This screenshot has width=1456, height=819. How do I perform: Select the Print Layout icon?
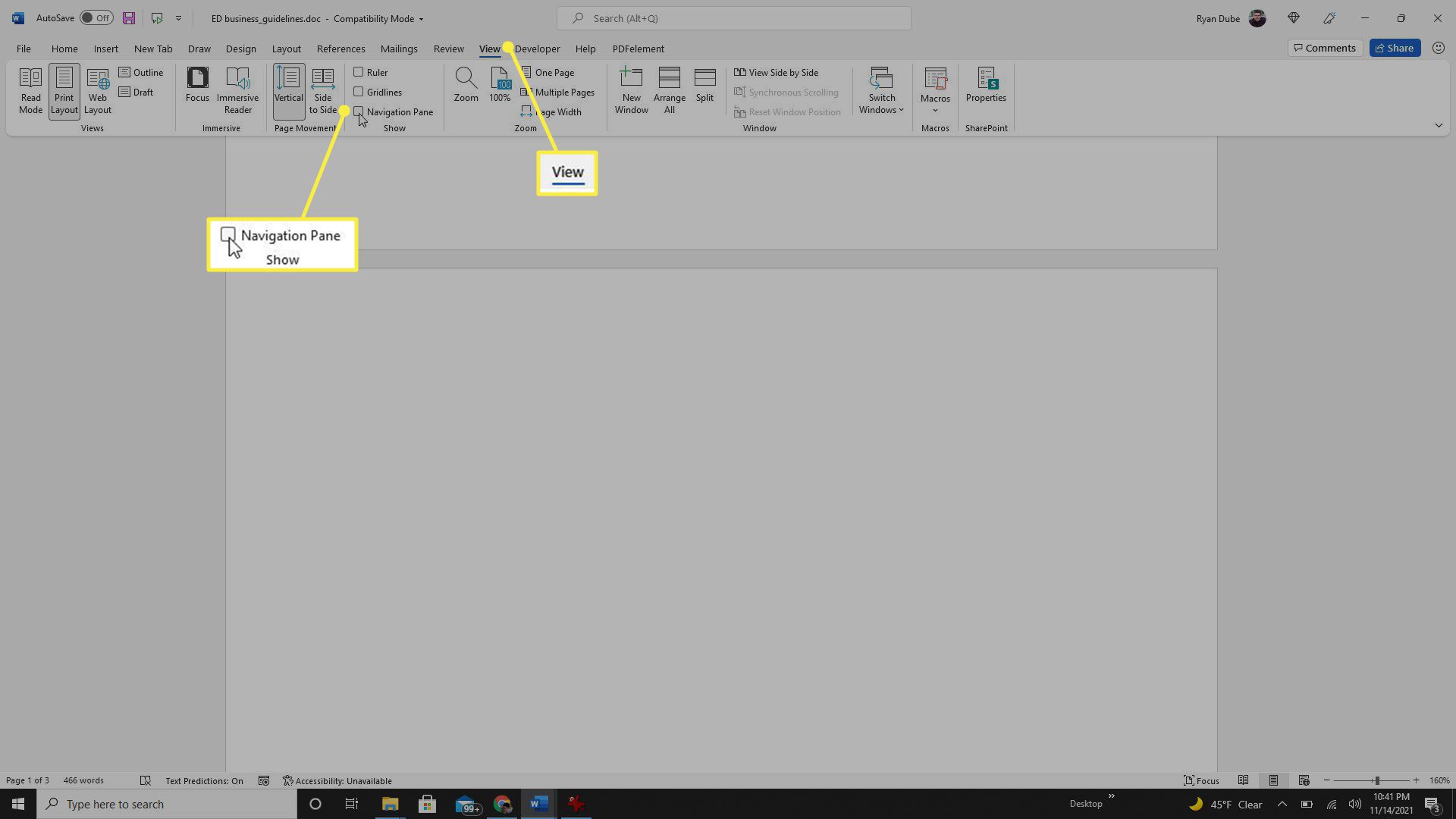pos(63,90)
